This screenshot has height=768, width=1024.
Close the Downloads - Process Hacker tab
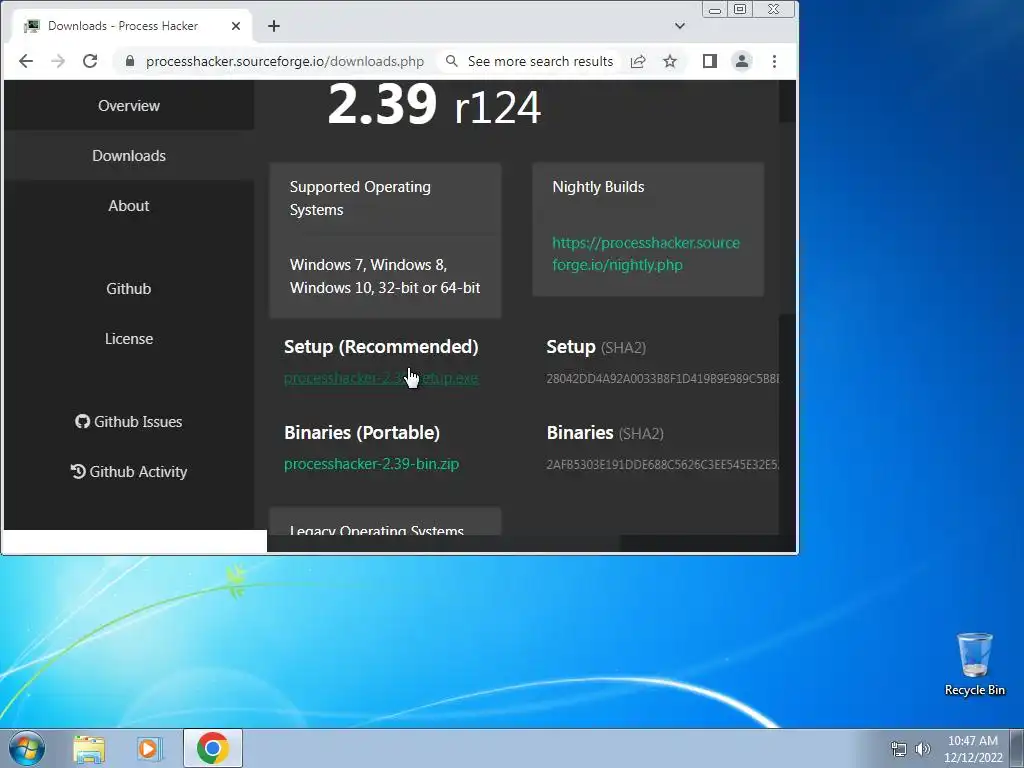pyautogui.click(x=236, y=26)
